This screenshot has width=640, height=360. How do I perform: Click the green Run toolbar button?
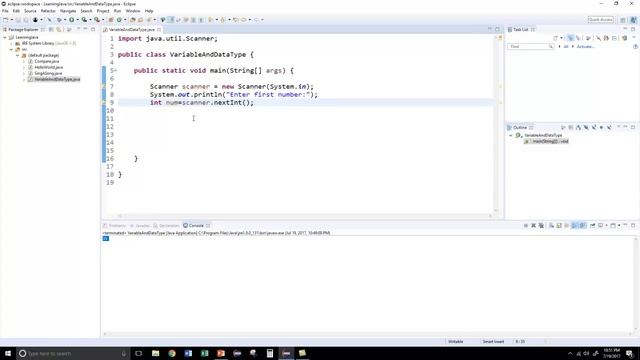71,20
